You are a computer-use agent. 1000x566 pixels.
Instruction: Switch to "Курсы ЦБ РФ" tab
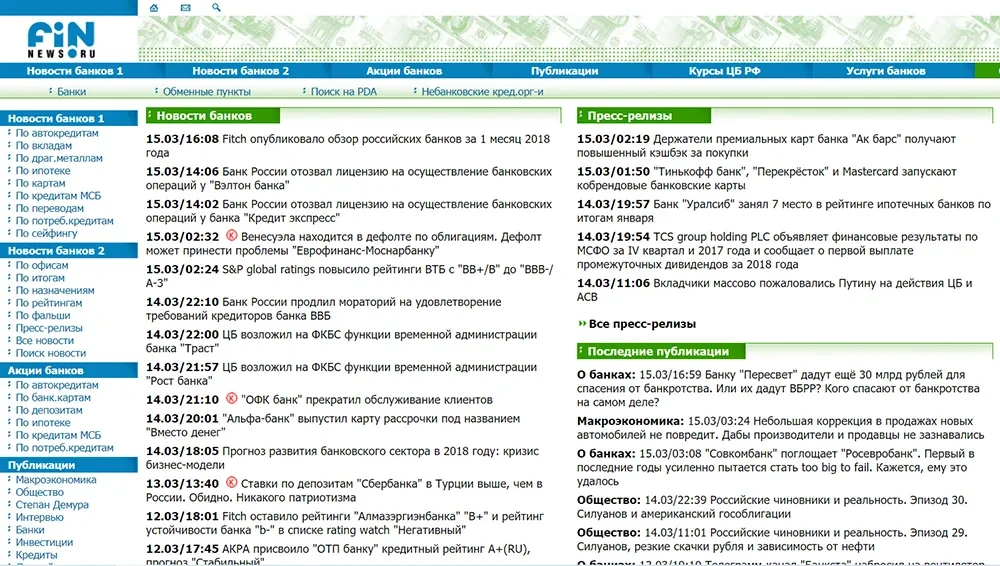pyautogui.click(x=724, y=71)
